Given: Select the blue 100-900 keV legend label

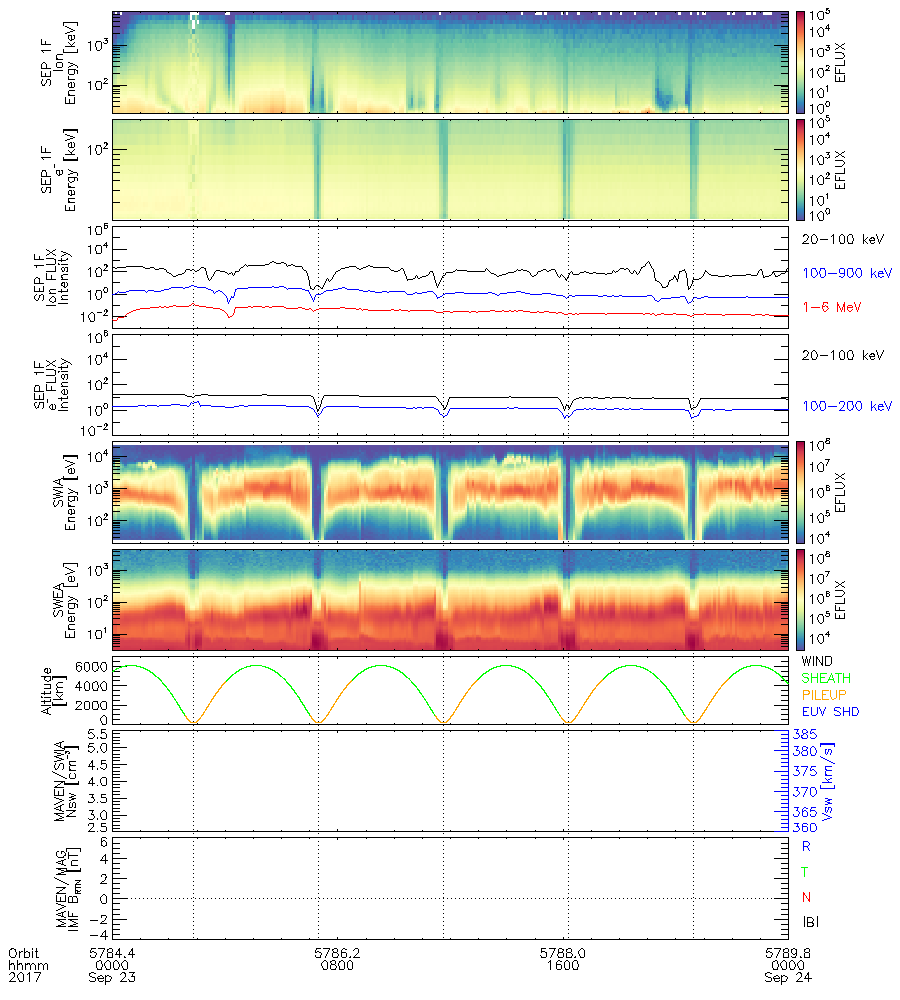Looking at the screenshot, I should [x=844, y=272].
